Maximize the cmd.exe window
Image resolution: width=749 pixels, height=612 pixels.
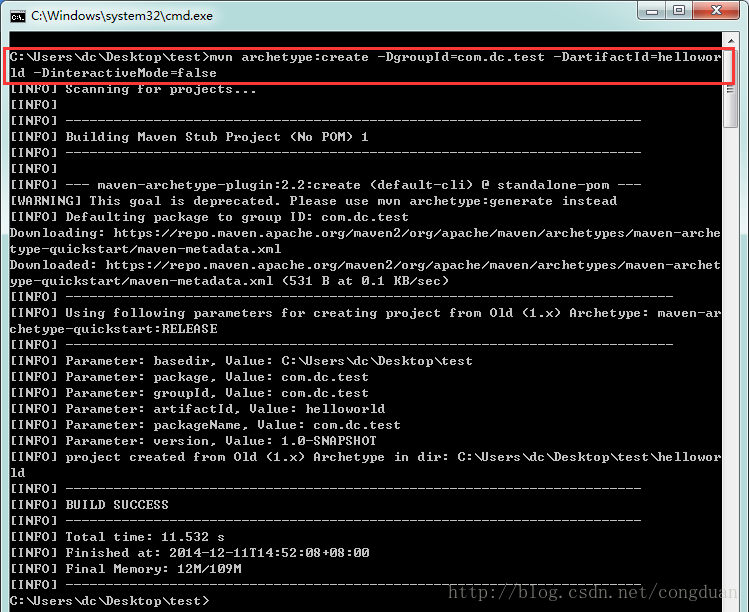[679, 11]
